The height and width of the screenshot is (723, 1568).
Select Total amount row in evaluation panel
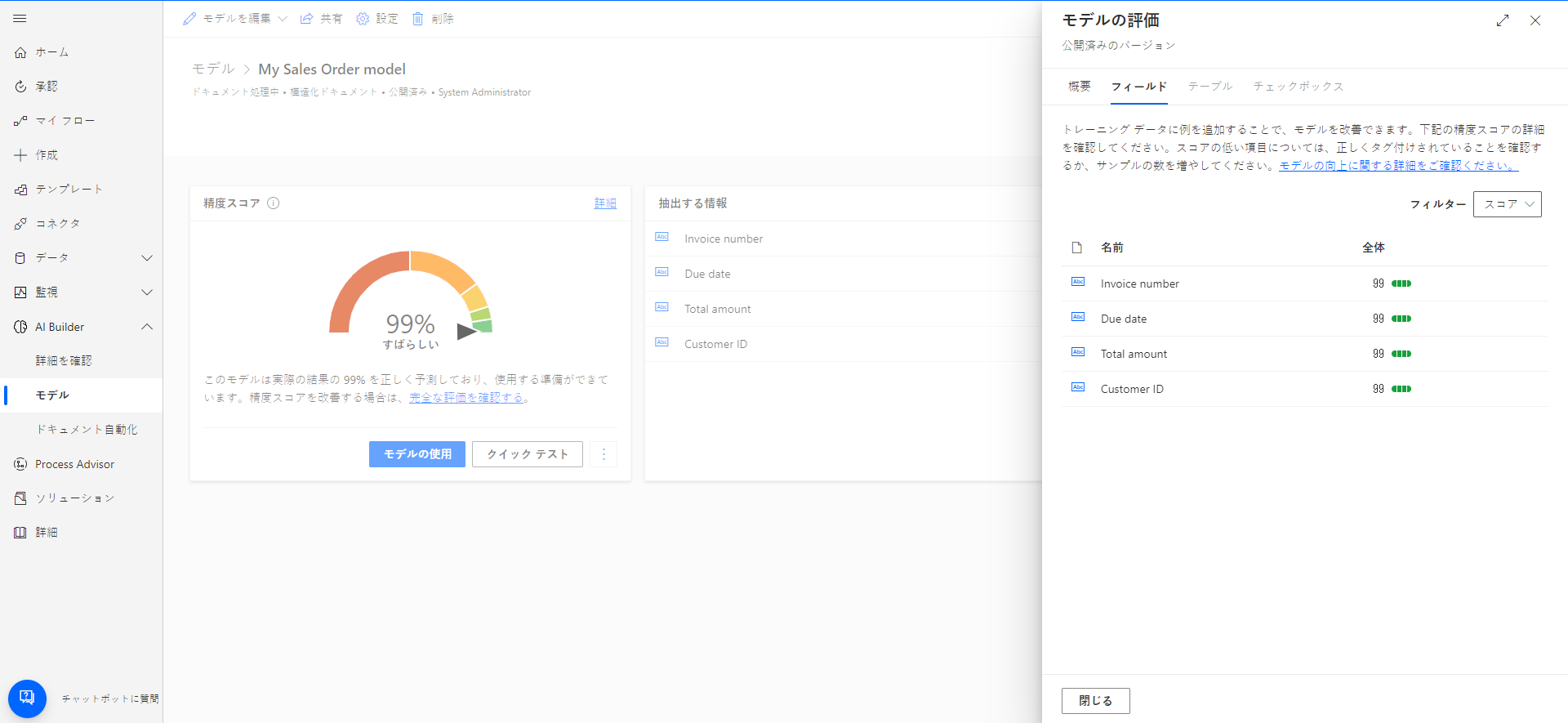tap(1305, 354)
